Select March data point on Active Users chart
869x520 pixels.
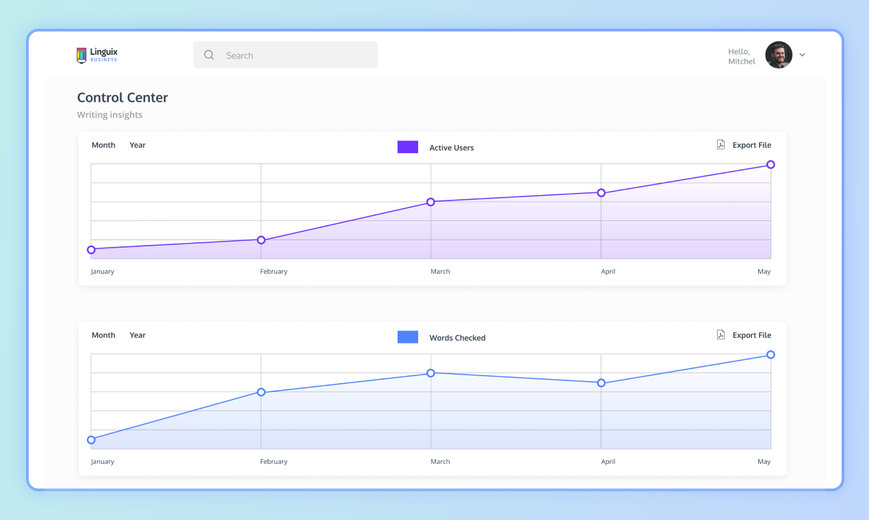point(431,202)
